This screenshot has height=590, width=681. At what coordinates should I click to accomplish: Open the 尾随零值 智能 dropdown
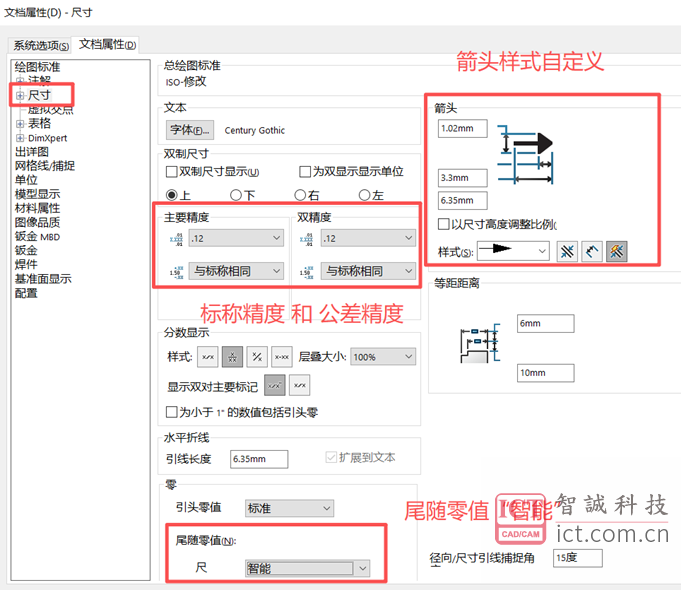(308, 568)
